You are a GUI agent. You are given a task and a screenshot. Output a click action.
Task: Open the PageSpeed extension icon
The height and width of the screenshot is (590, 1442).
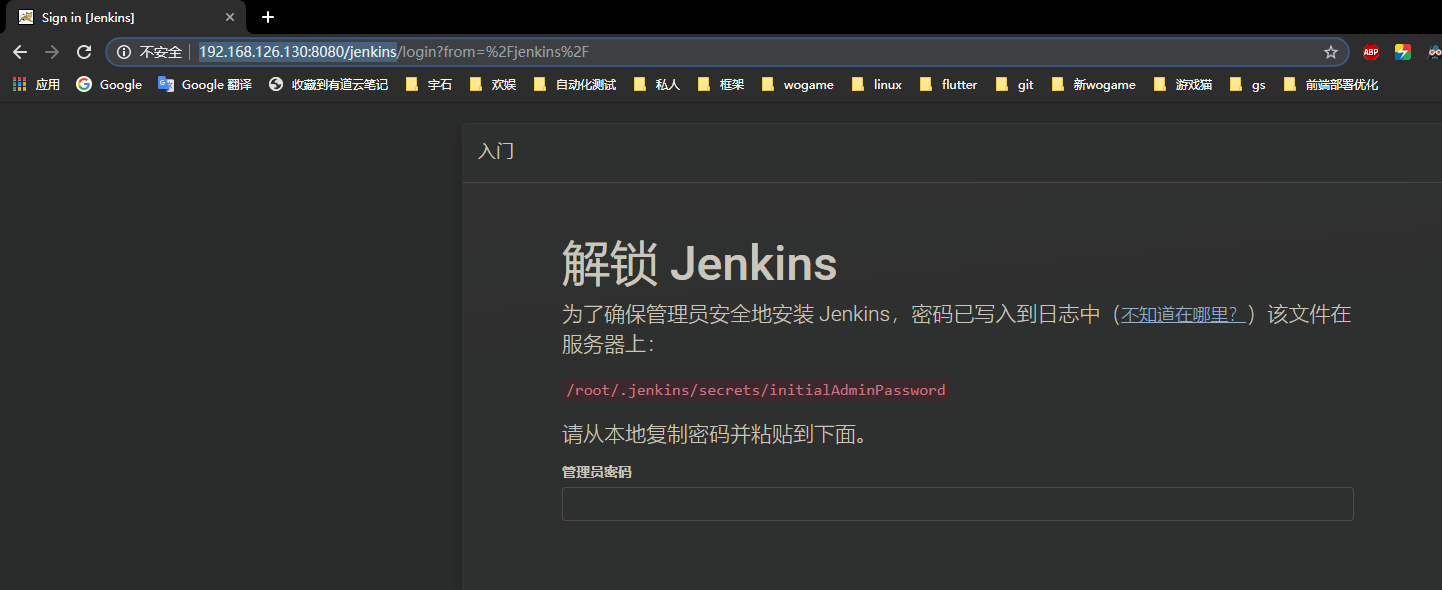[x=1401, y=51]
